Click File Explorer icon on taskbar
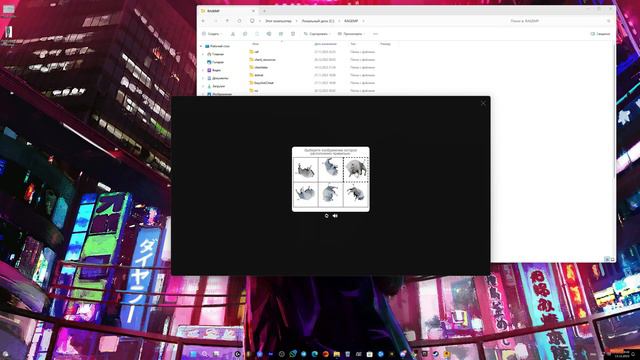640x360 pixels. point(337,354)
